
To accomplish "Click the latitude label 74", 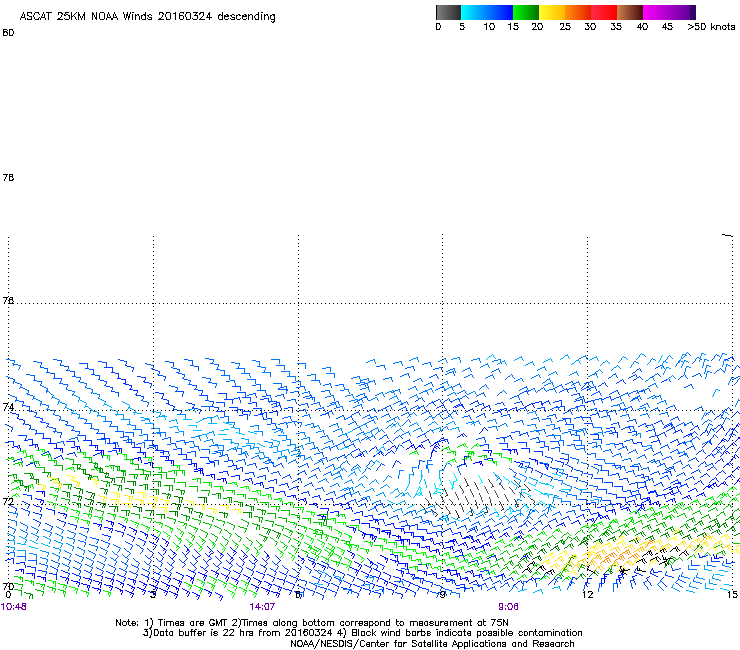I will coord(8,407).
